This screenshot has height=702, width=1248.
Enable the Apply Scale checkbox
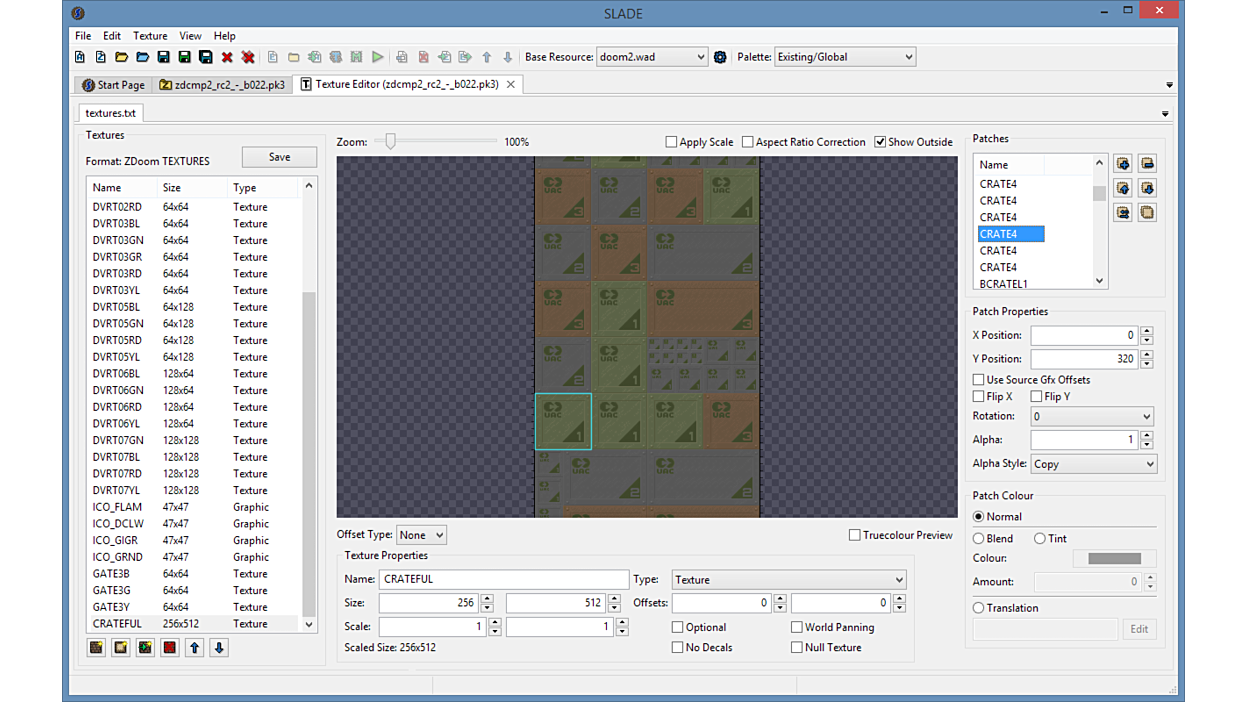672,142
